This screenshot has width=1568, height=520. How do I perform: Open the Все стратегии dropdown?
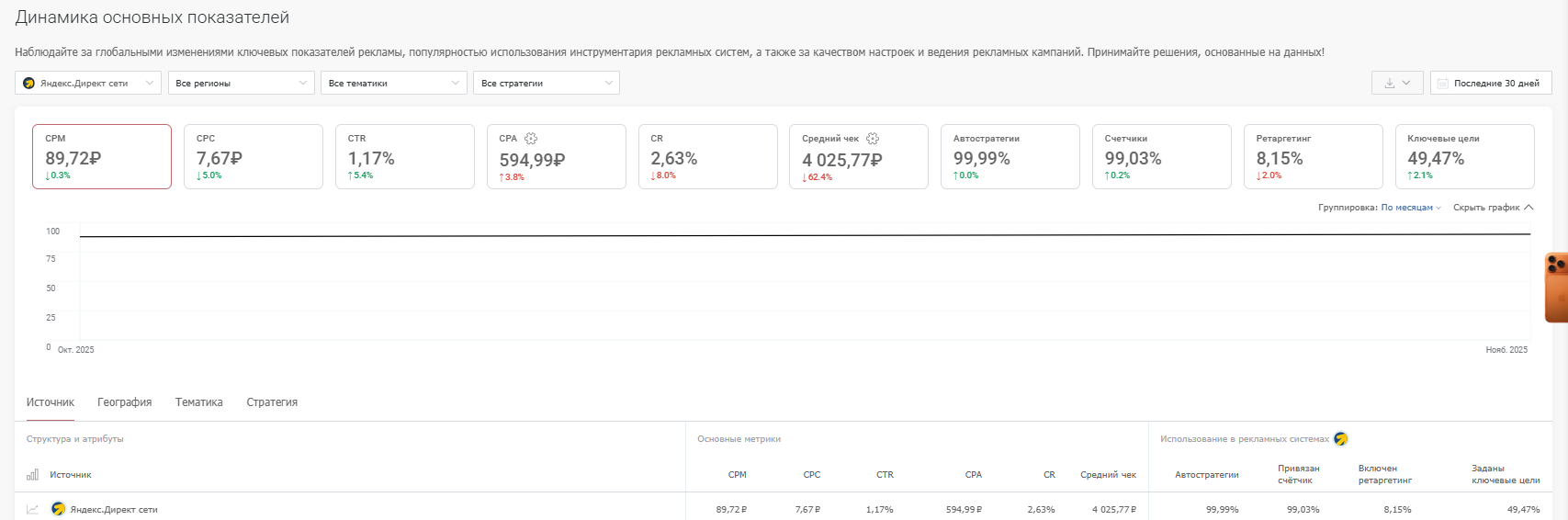546,83
